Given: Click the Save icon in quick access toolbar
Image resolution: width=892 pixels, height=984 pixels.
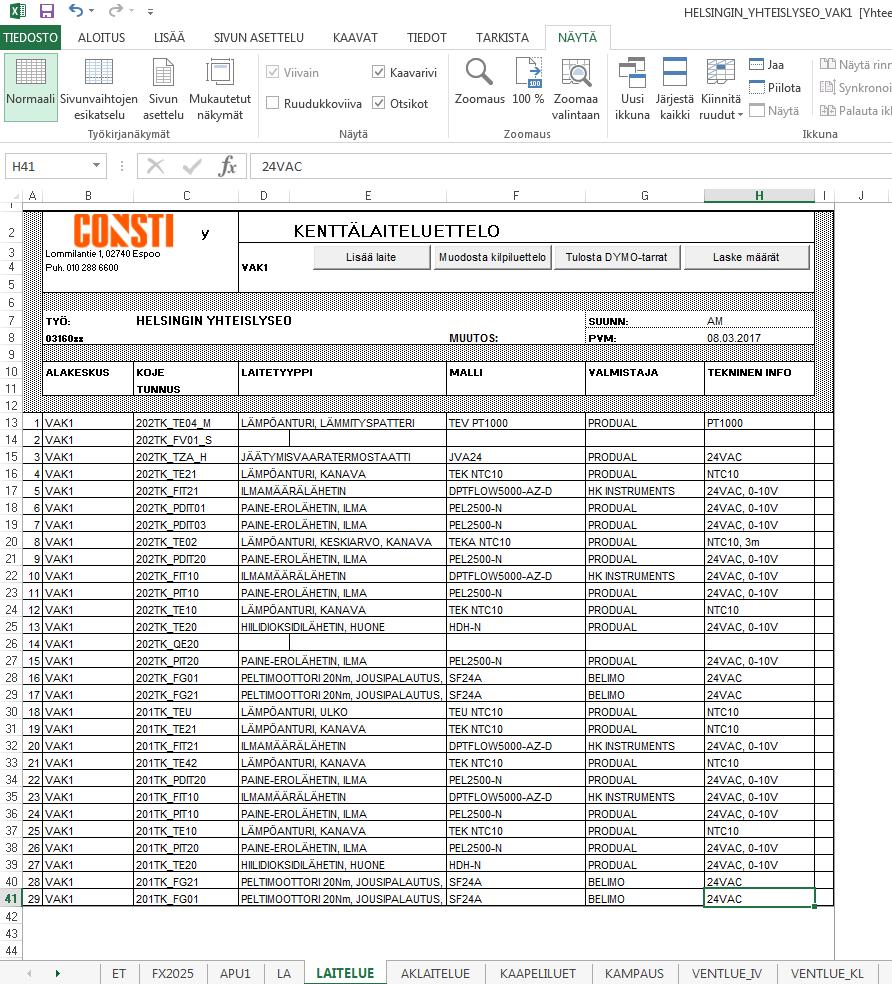Looking at the screenshot, I should pyautogui.click(x=46, y=11).
